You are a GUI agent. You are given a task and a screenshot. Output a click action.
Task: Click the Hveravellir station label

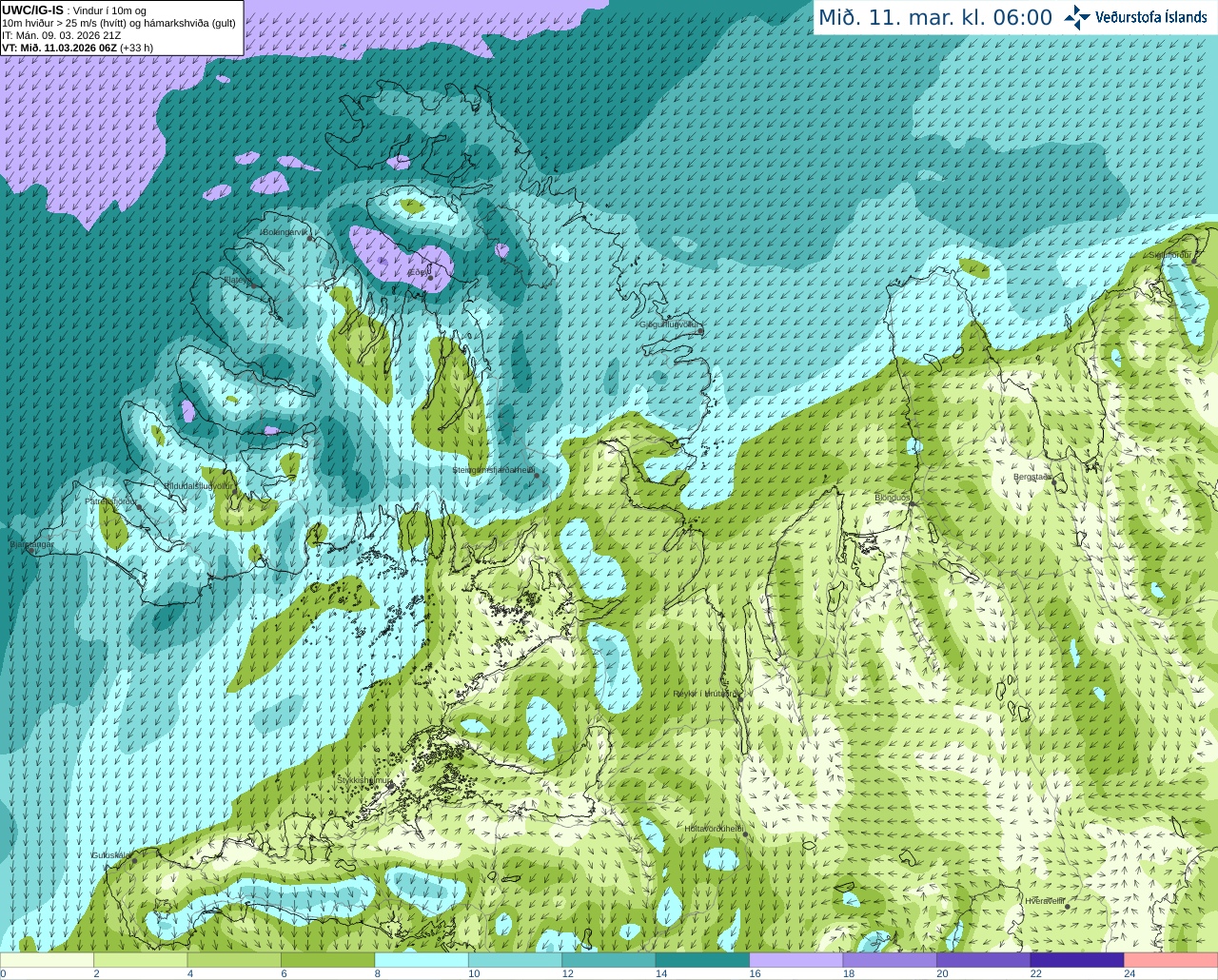click(x=1045, y=900)
